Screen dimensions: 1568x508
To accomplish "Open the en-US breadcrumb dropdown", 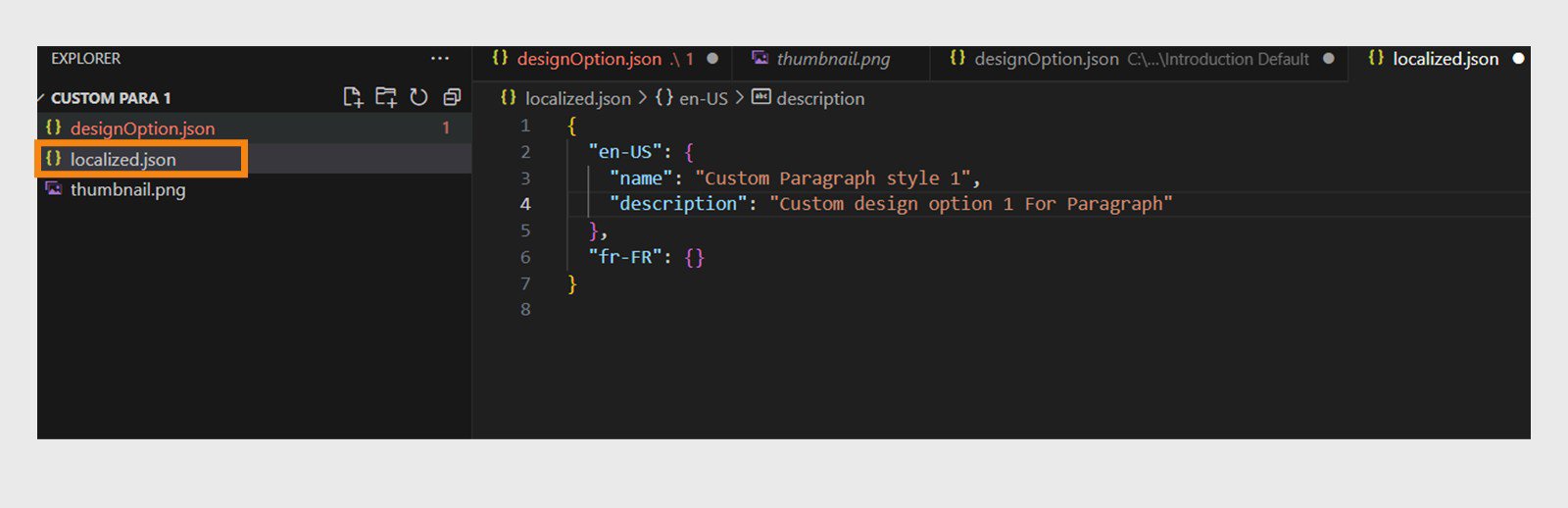I will pos(692,98).
